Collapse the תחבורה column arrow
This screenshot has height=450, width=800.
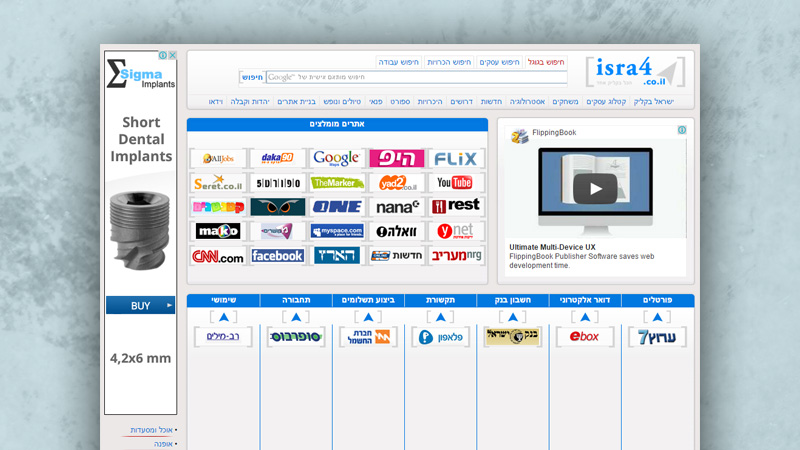296,317
